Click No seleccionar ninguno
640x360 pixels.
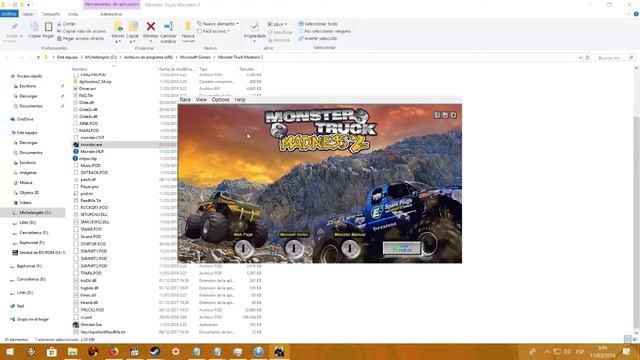point(324,31)
